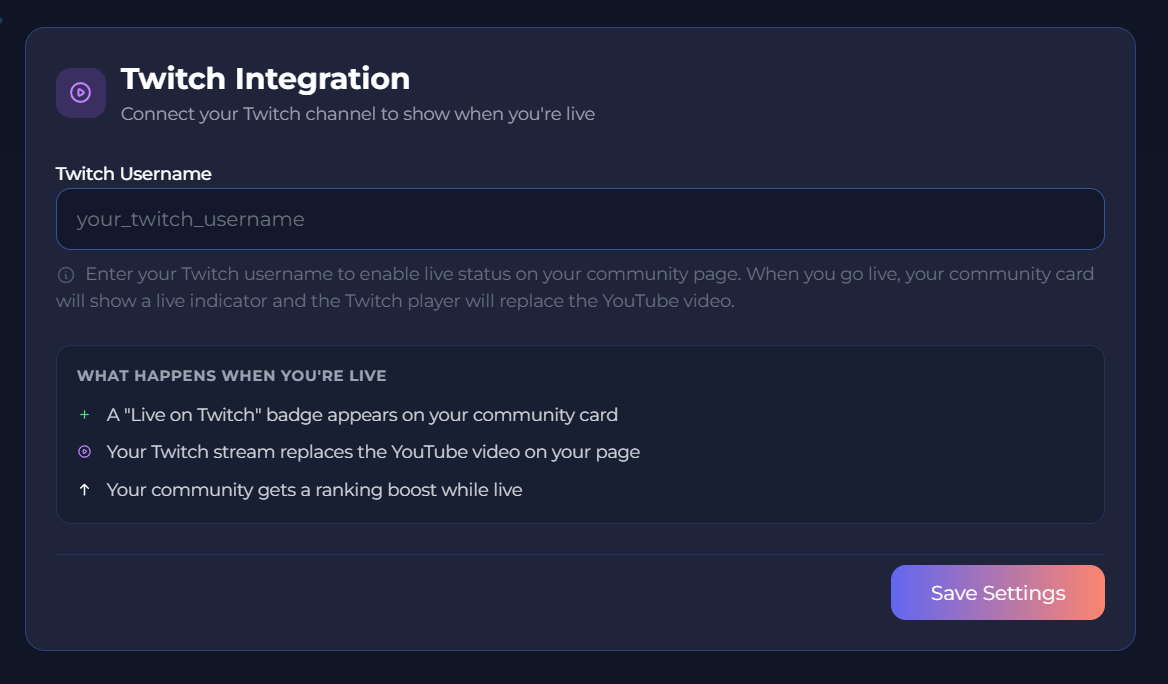1168x684 pixels.
Task: Click the Twitch Username field label
Action: 133,173
